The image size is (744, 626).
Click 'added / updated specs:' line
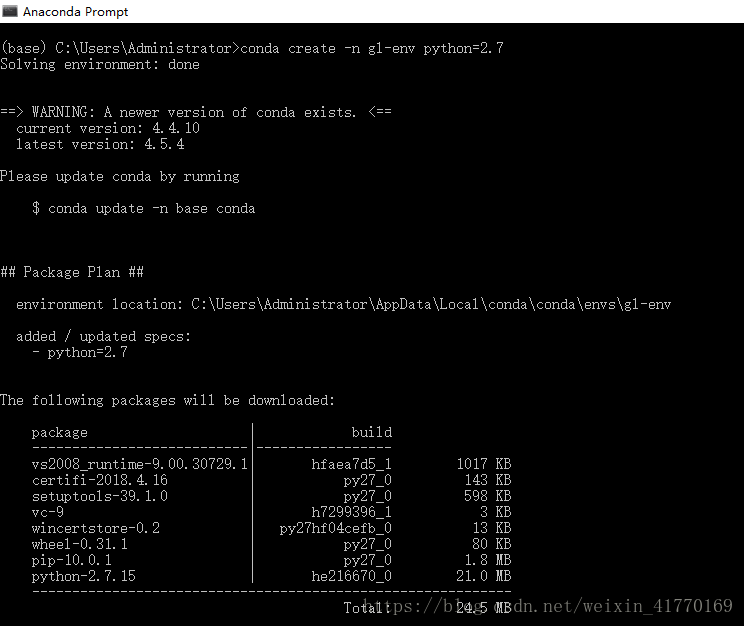pos(103,336)
